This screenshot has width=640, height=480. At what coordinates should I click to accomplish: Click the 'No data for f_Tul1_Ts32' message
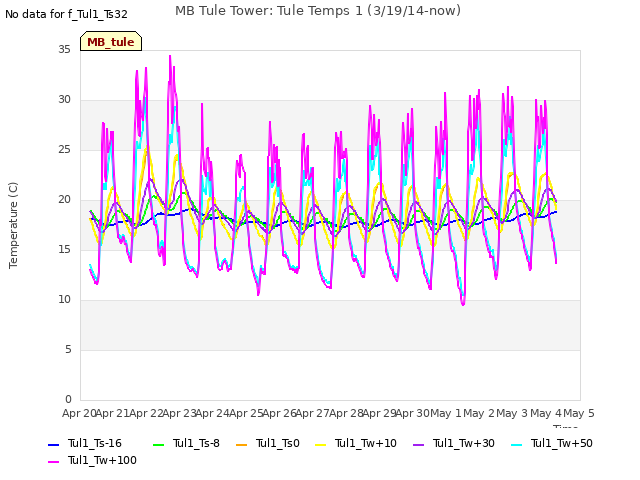pos(66,14)
